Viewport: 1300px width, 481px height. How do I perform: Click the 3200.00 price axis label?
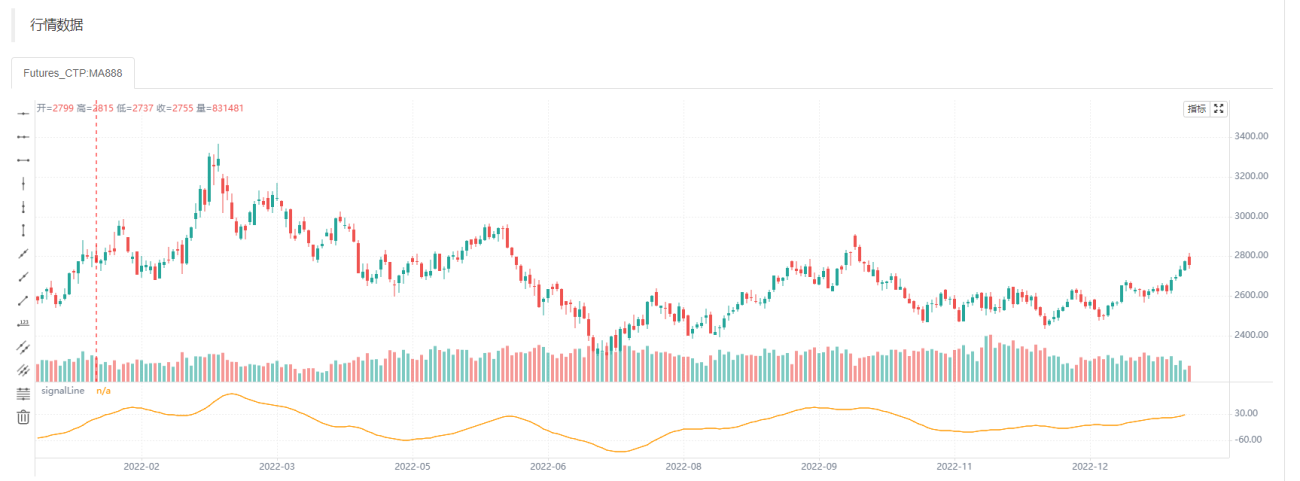point(1252,176)
